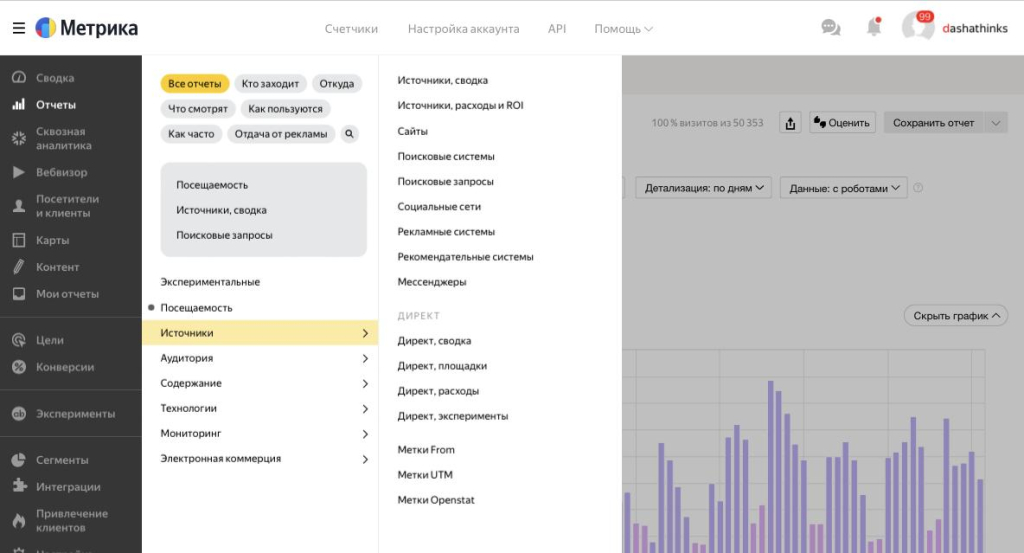Open the hamburger main menu icon
Screen dimensions: 1024x553
18,28
